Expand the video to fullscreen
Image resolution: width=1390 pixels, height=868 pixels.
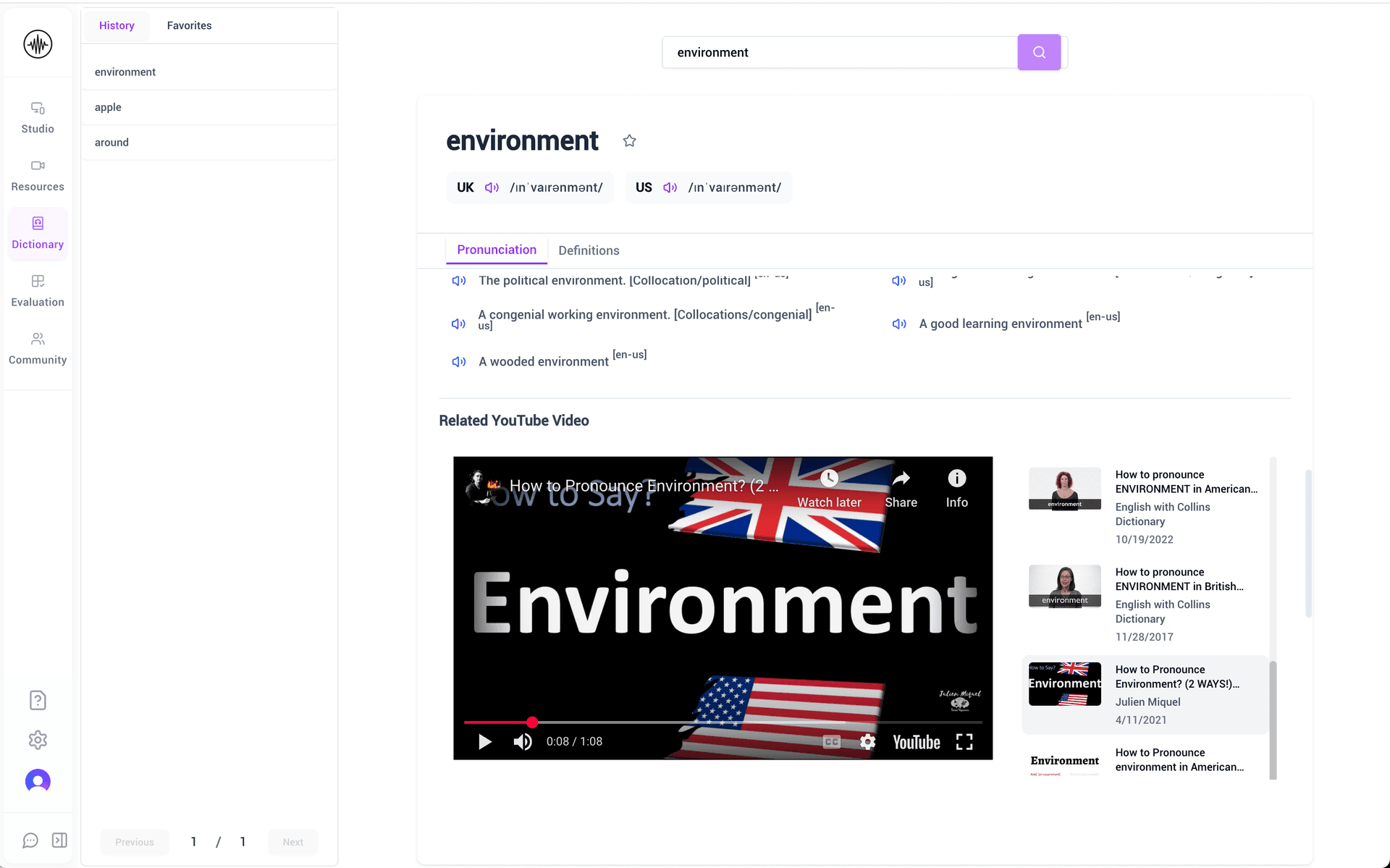[x=964, y=741]
